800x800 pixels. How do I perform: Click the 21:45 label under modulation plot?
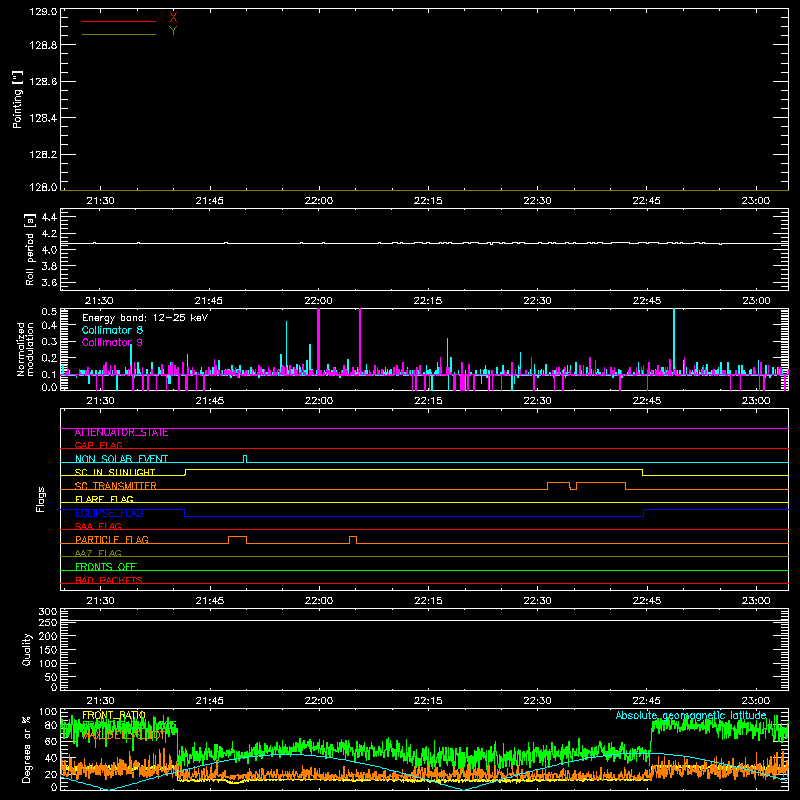[x=210, y=401]
